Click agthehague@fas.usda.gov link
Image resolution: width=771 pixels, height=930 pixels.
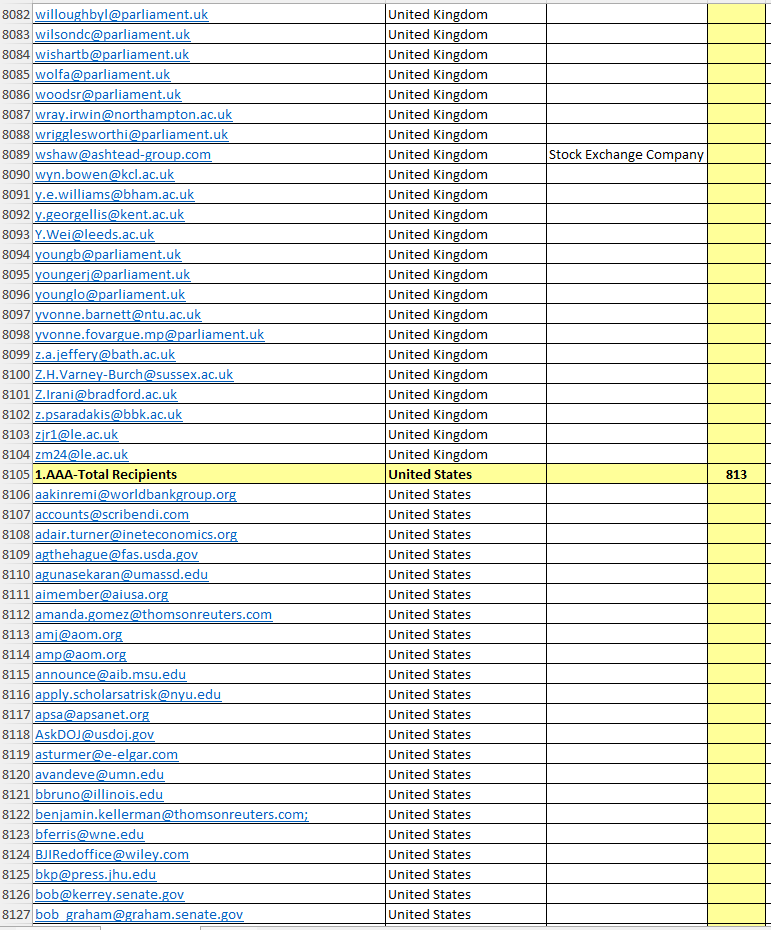pyautogui.click(x=116, y=555)
